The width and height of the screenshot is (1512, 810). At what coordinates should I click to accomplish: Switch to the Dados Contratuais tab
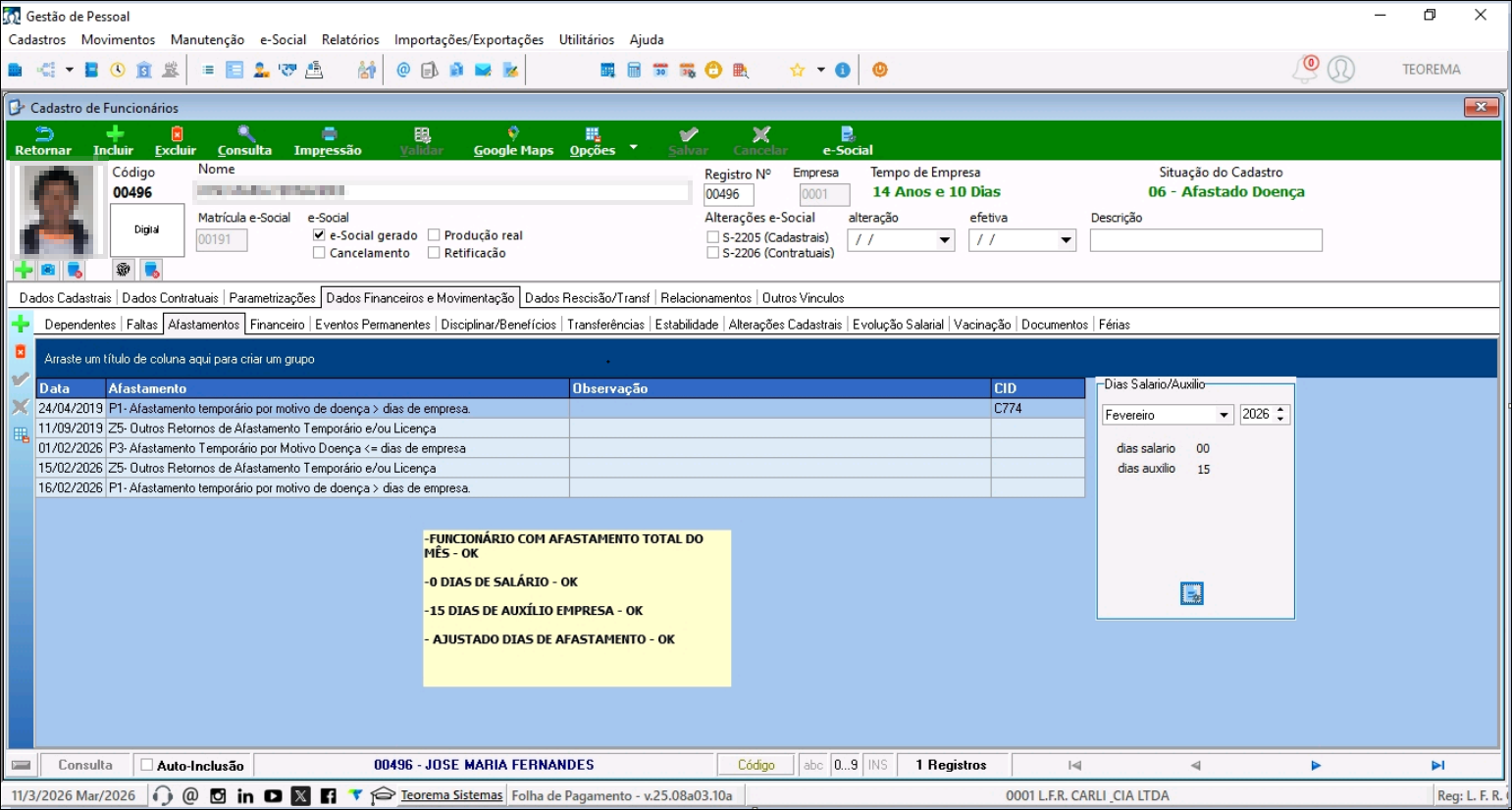pyautogui.click(x=170, y=298)
